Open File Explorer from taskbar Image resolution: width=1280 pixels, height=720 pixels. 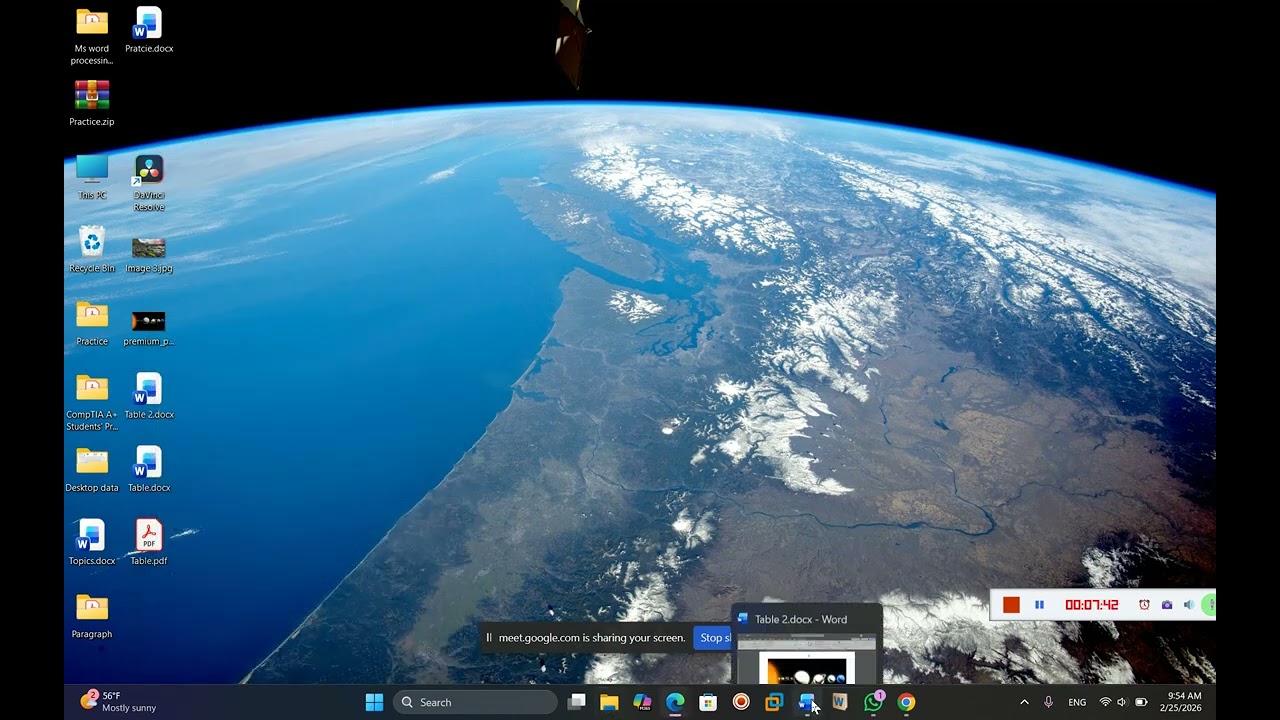tap(609, 702)
